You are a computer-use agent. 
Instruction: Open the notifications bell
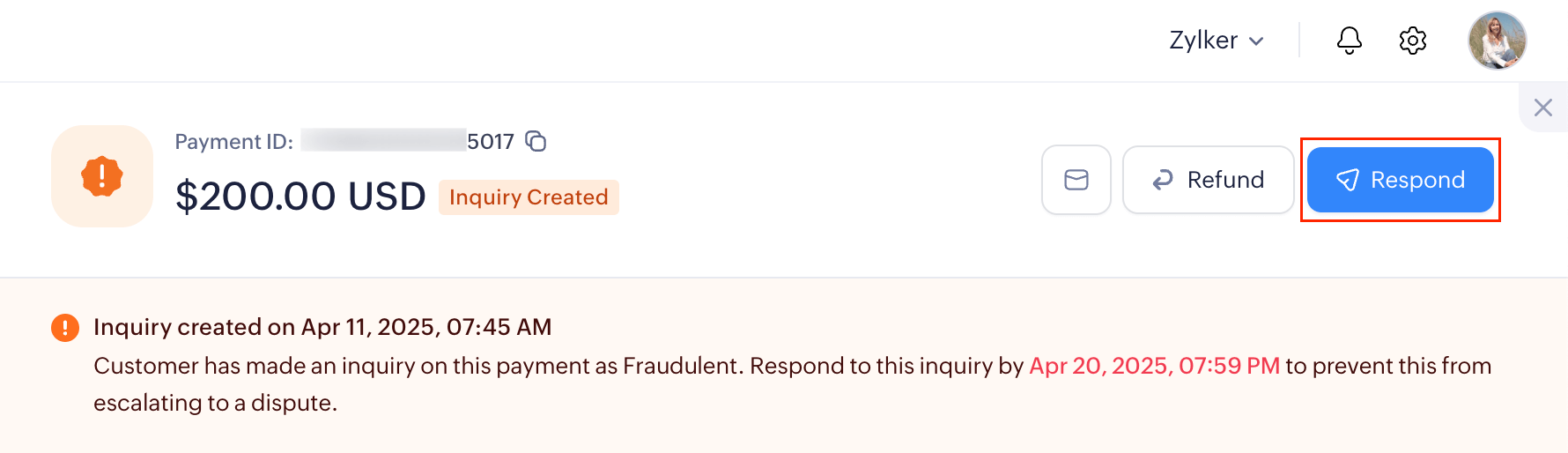1349,41
